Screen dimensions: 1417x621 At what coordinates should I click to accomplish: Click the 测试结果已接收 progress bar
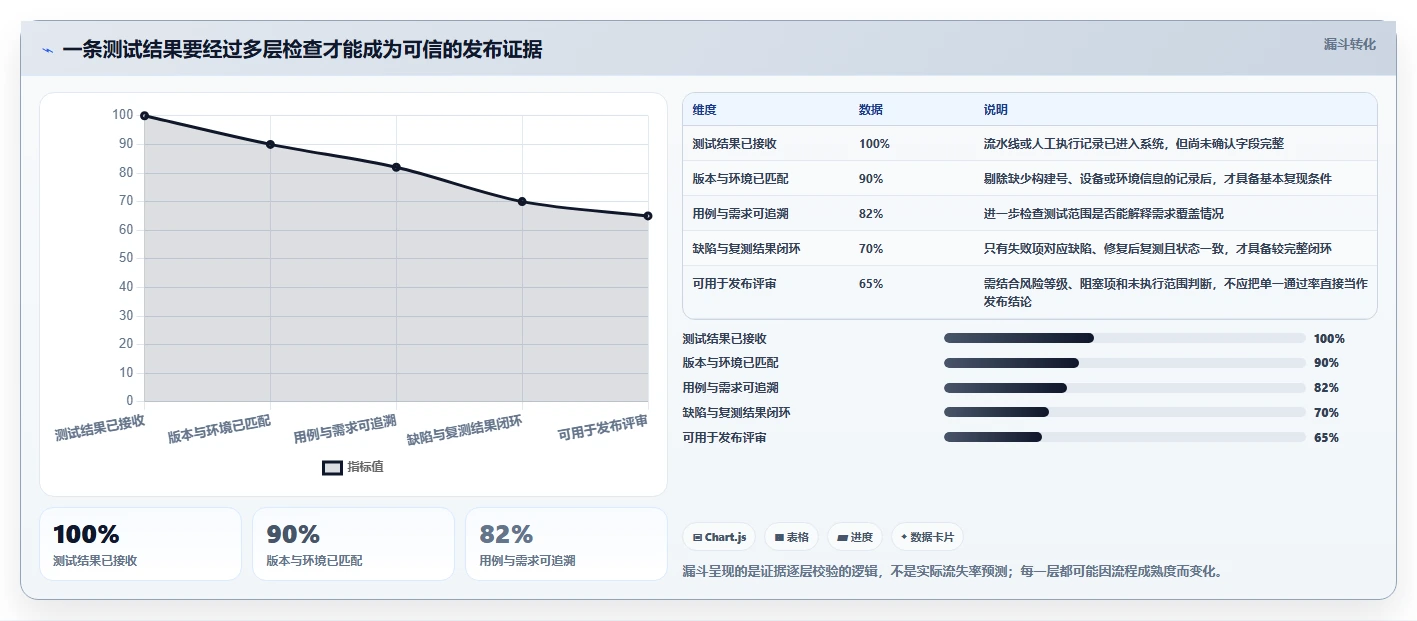click(1125, 338)
